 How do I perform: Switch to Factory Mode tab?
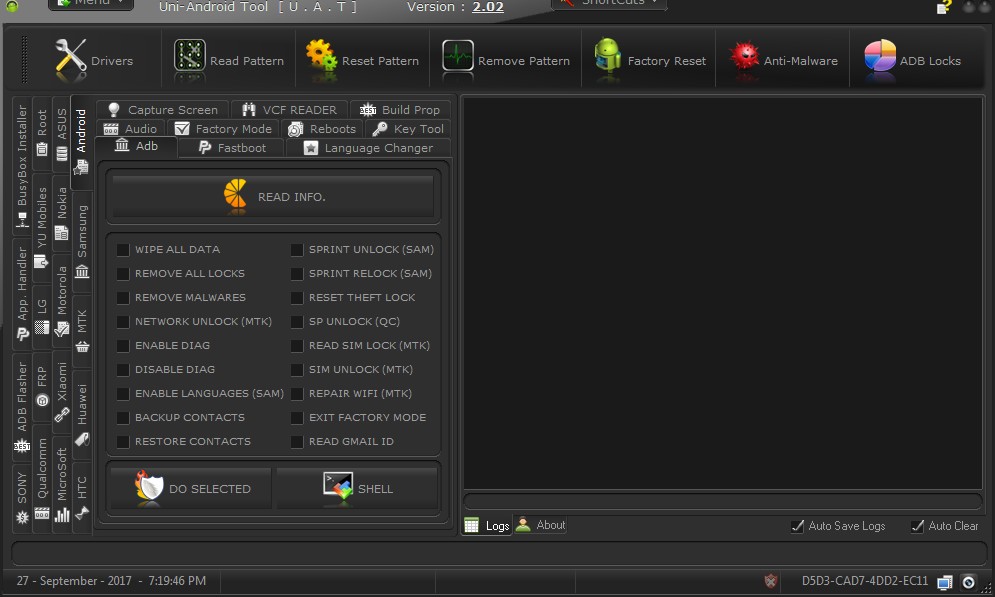pyautogui.click(x=223, y=128)
